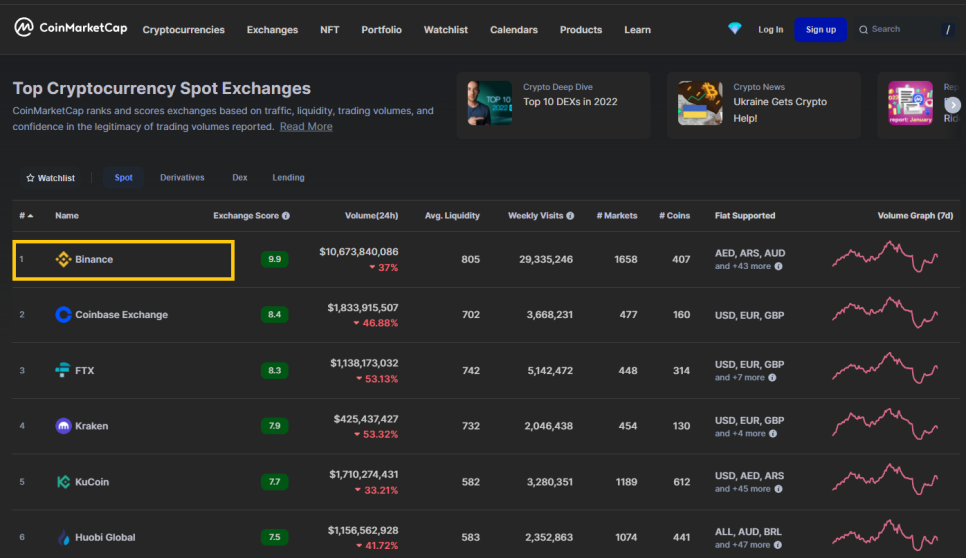Click the Binance logo icon

[63, 259]
